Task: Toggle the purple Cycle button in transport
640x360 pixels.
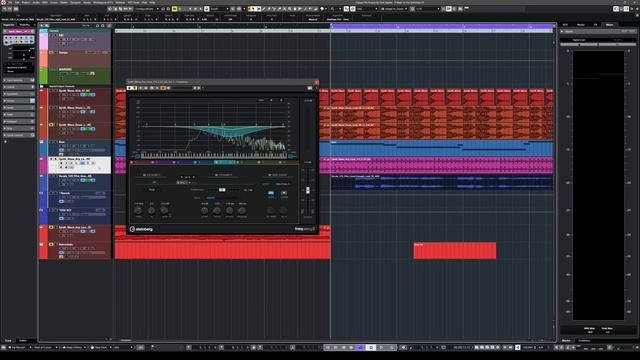Action: point(361,347)
